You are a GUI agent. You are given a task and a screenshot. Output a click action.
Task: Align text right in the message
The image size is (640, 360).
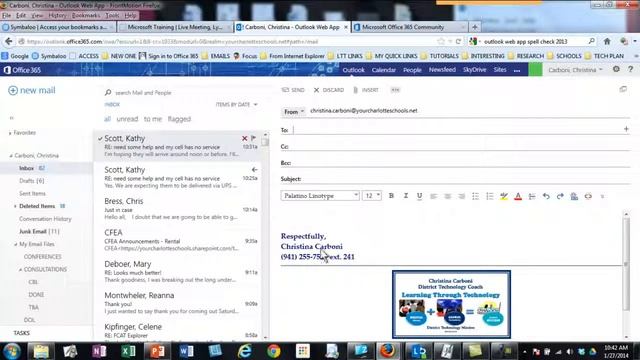coord(462,196)
